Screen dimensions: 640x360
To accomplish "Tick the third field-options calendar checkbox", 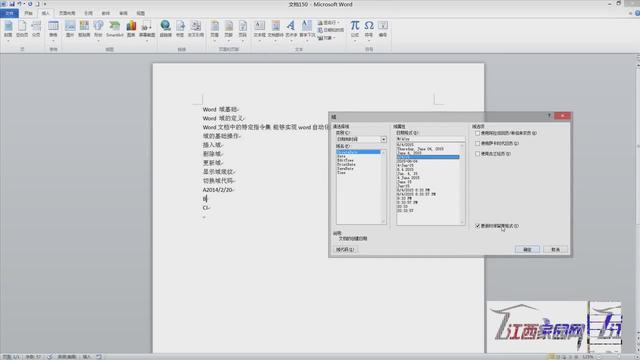I will (478, 153).
